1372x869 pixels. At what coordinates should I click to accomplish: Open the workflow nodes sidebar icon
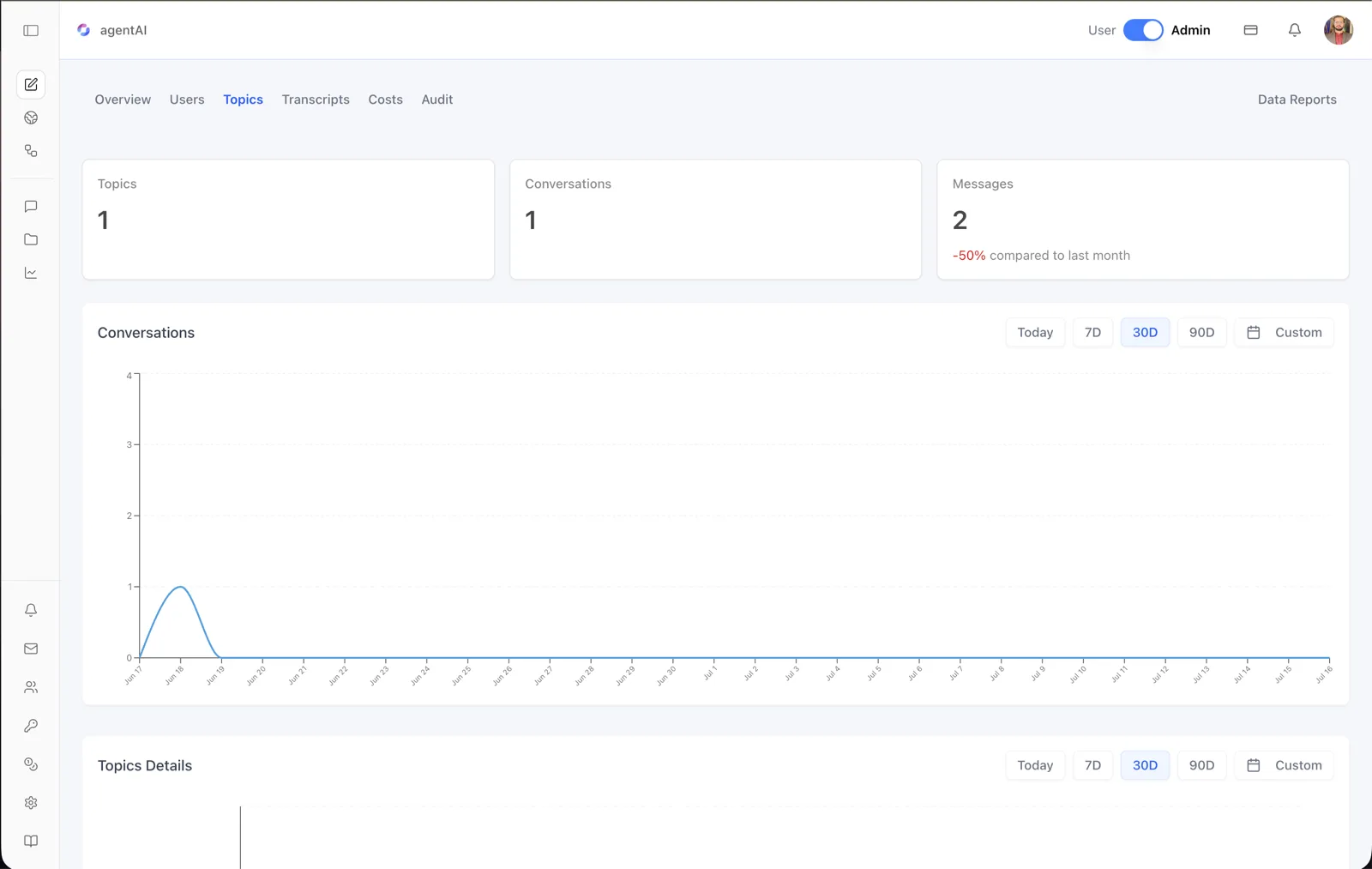[31, 151]
